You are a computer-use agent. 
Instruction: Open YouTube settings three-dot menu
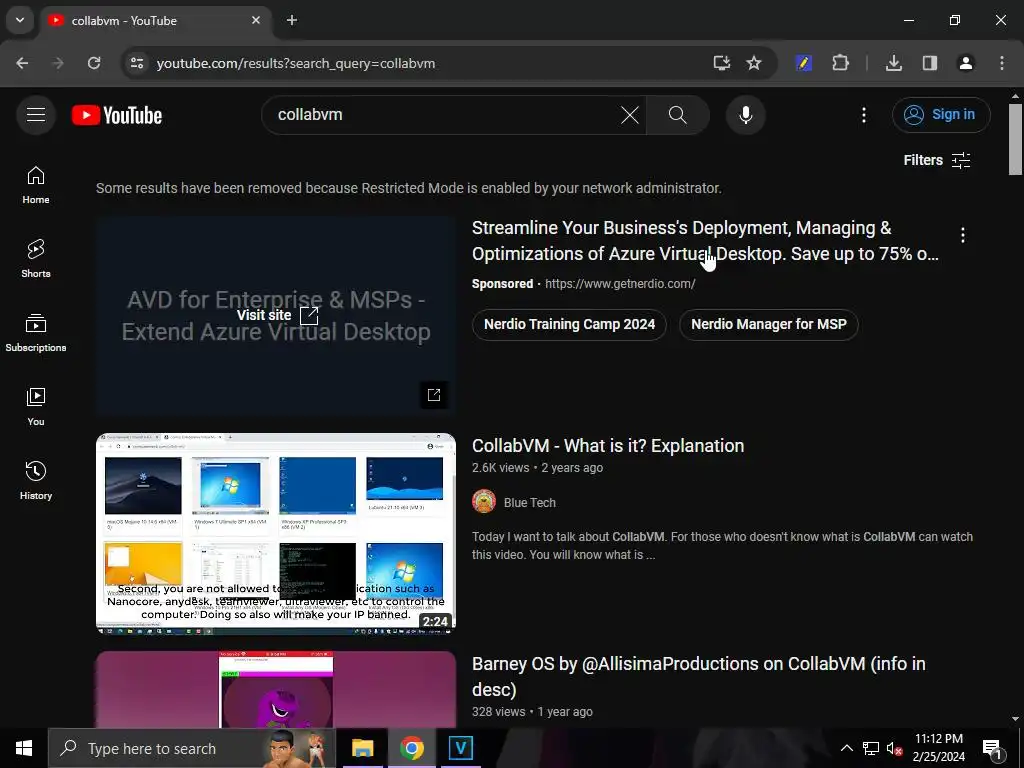(863, 115)
